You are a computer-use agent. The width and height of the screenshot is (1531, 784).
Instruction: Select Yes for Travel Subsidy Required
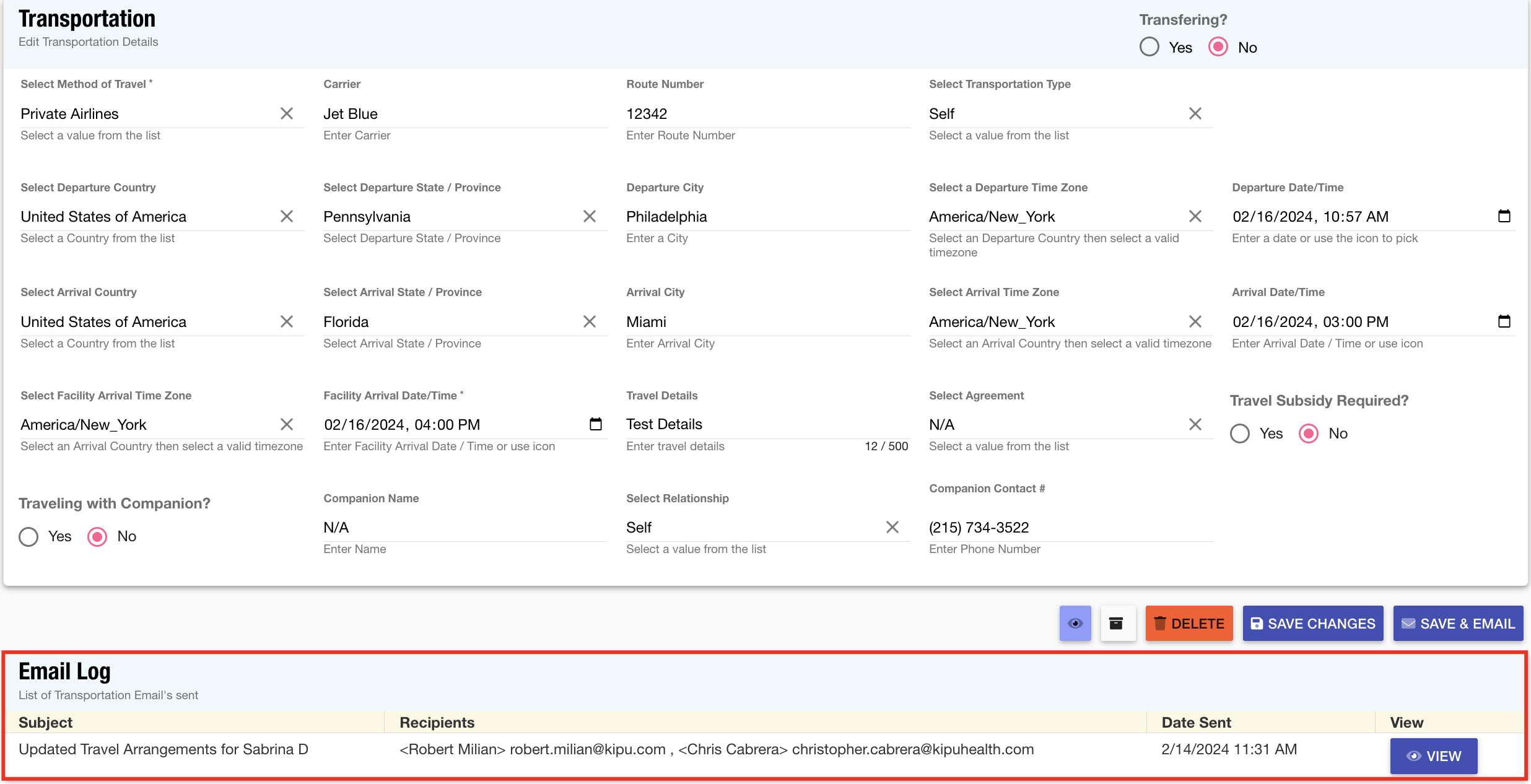coord(1239,433)
